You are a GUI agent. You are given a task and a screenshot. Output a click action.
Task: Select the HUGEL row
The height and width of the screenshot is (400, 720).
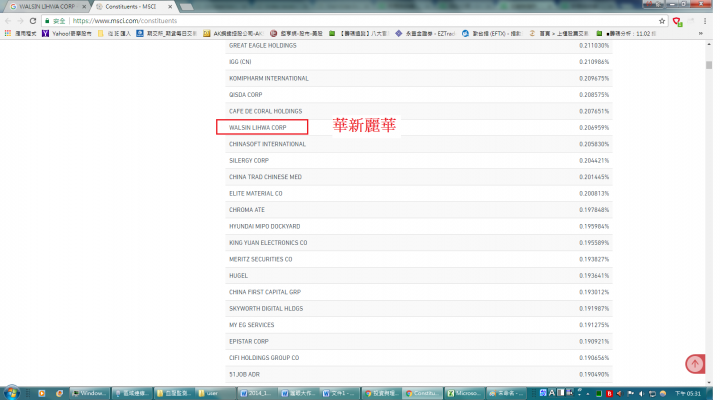coord(419,276)
